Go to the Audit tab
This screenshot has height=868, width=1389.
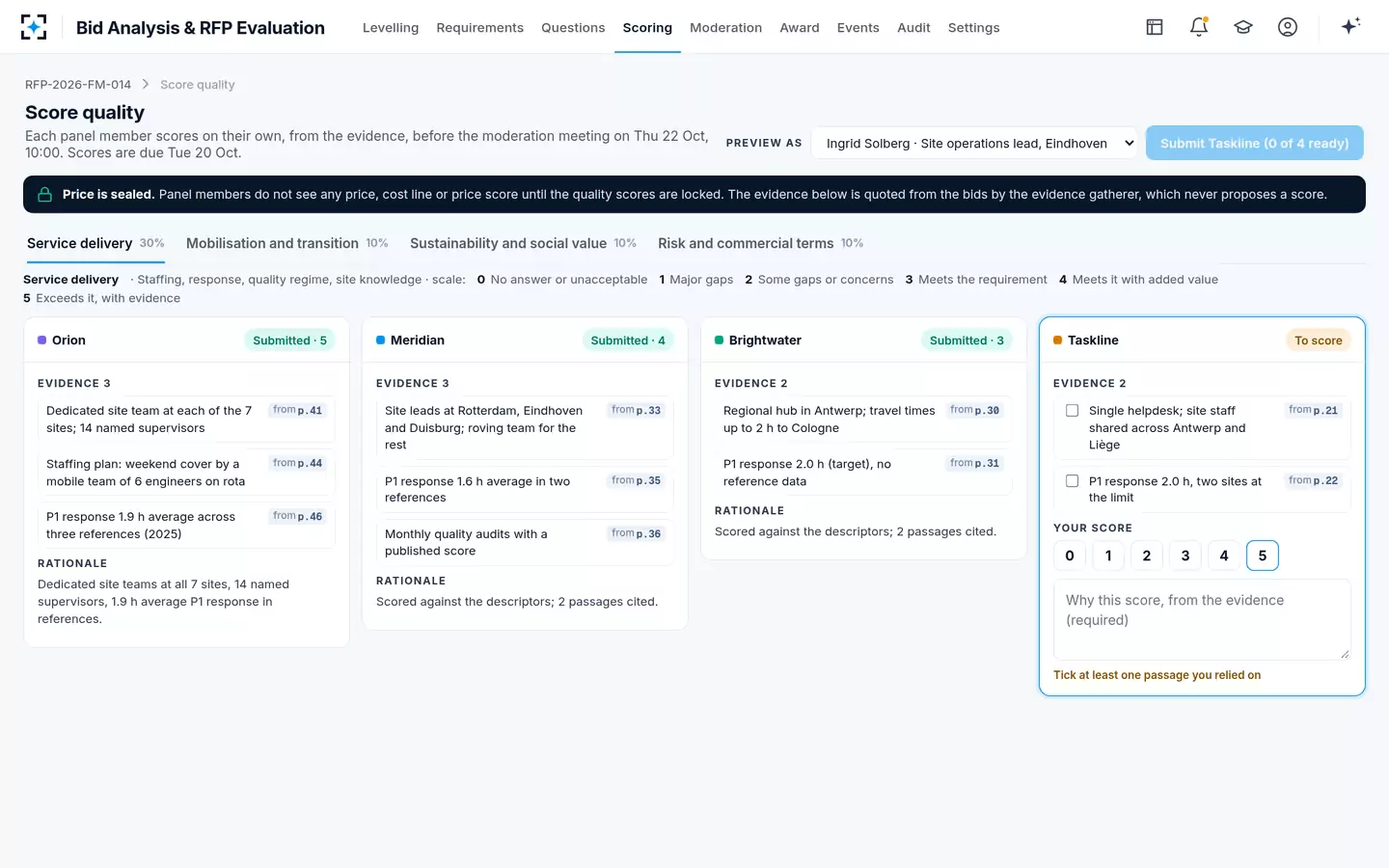pos(913,28)
